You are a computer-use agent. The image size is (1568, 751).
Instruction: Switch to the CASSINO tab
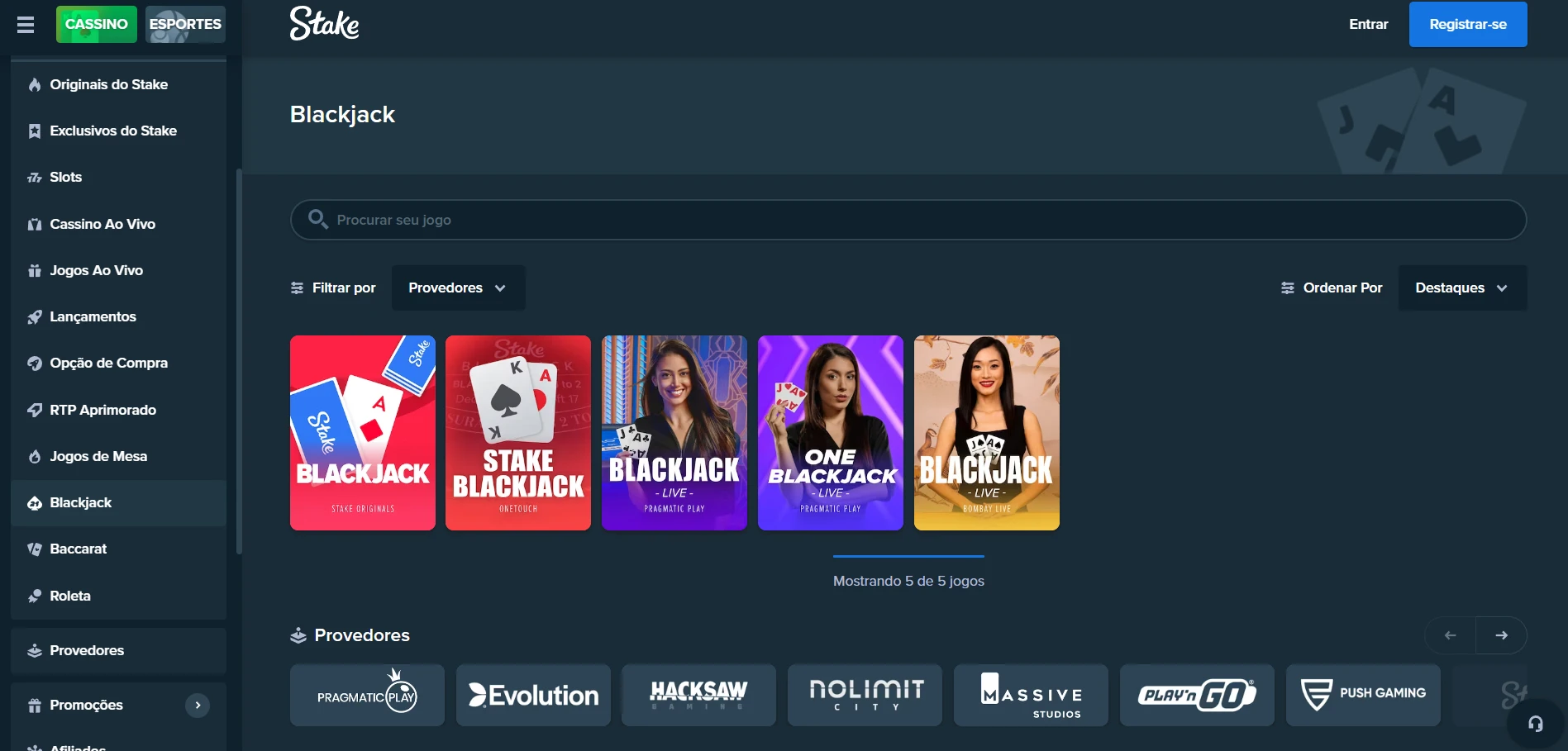pyautogui.click(x=97, y=24)
